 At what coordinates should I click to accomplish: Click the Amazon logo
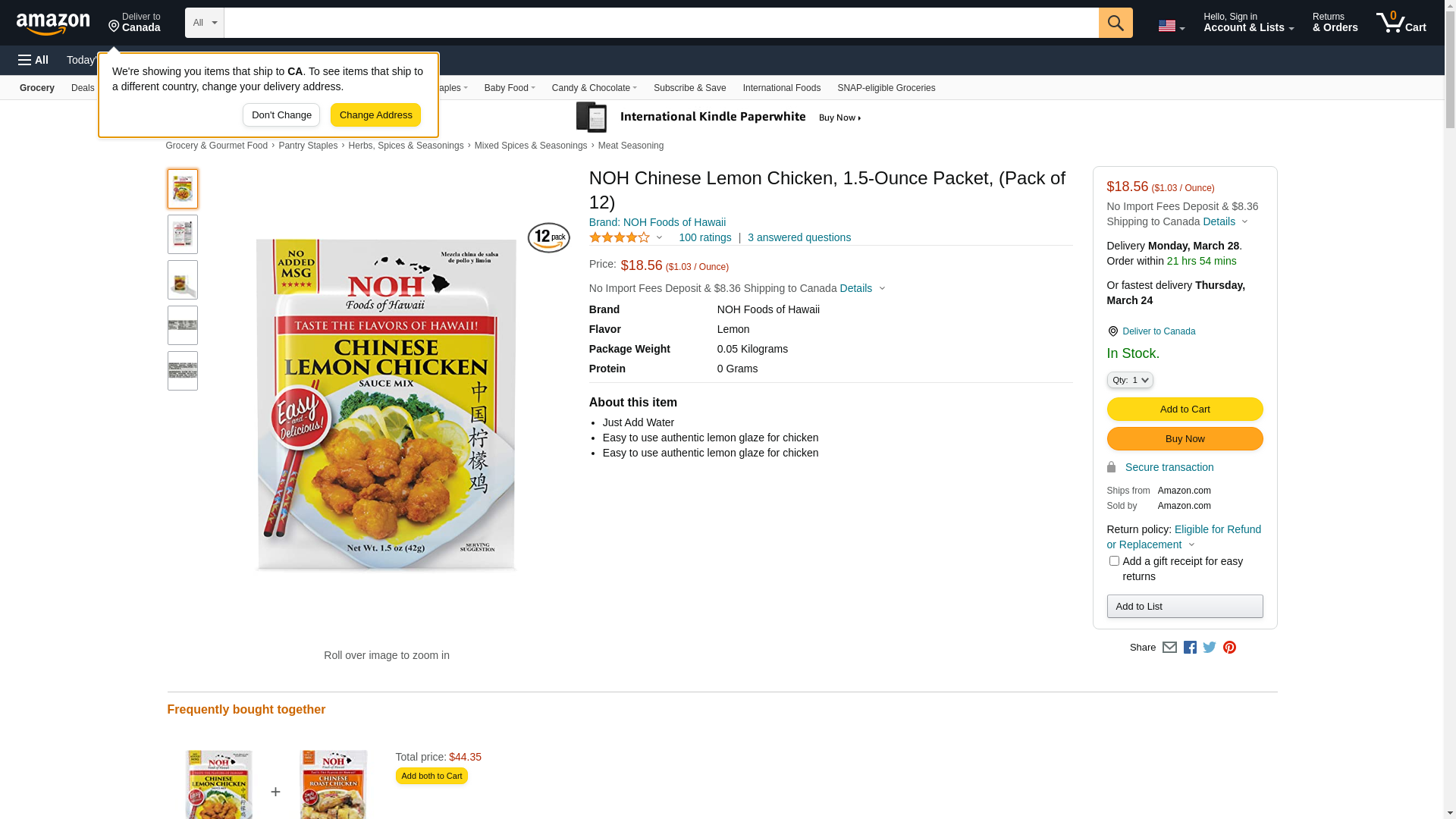click(x=53, y=24)
